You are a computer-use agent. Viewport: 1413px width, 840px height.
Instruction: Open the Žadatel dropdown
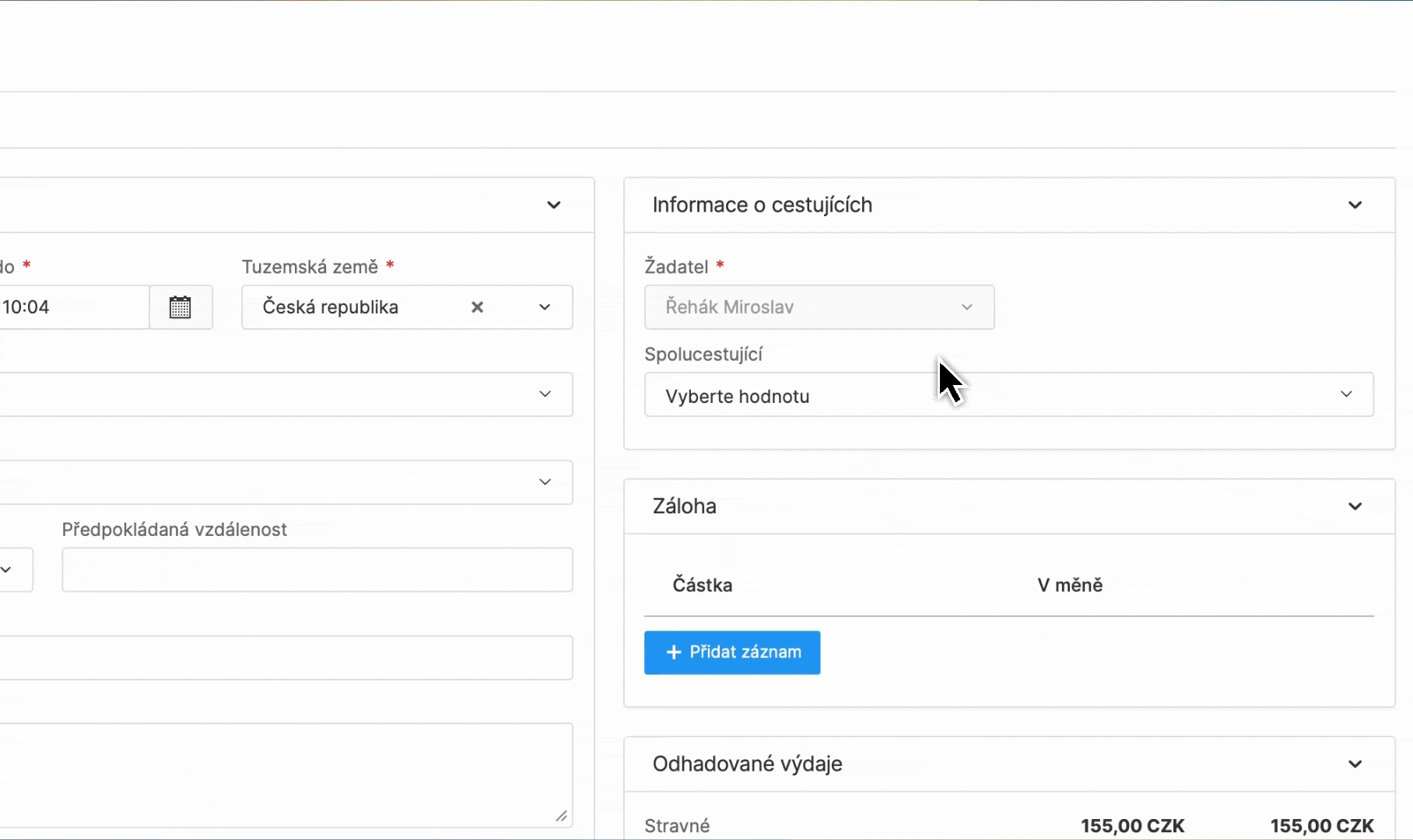pyautogui.click(x=966, y=307)
